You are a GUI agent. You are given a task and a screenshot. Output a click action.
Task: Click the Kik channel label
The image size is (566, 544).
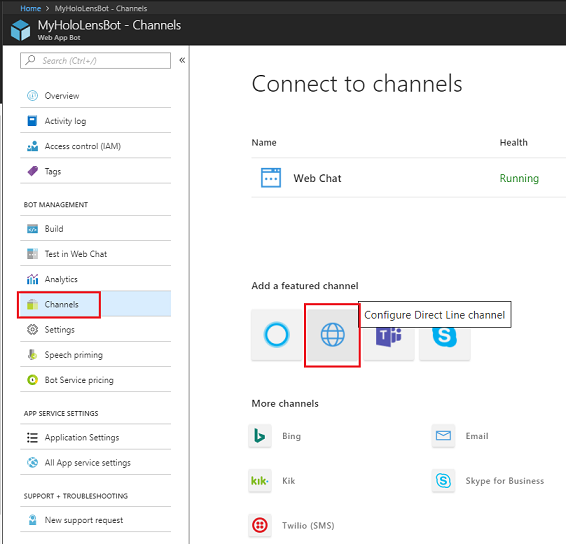coord(288,481)
